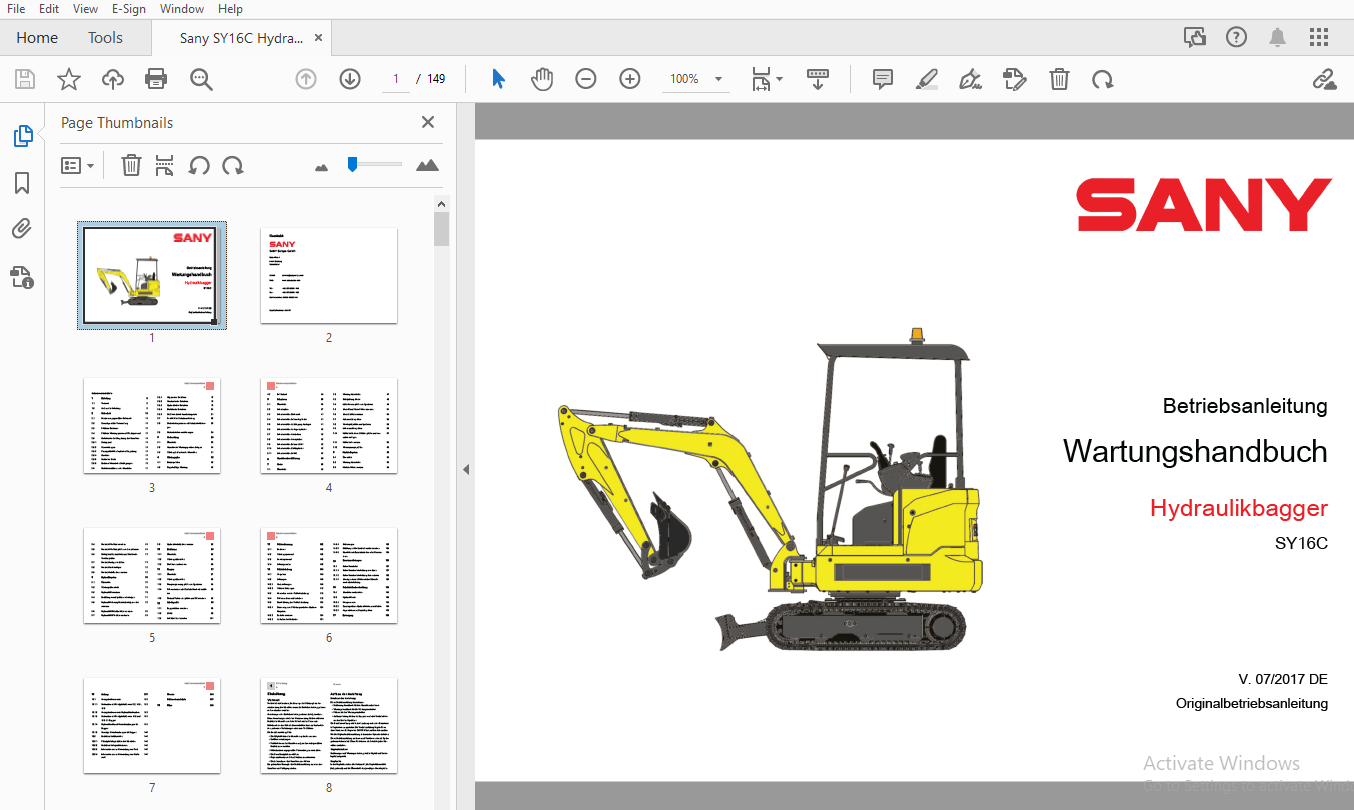
Task: Open the Help menu
Action: tap(230, 9)
